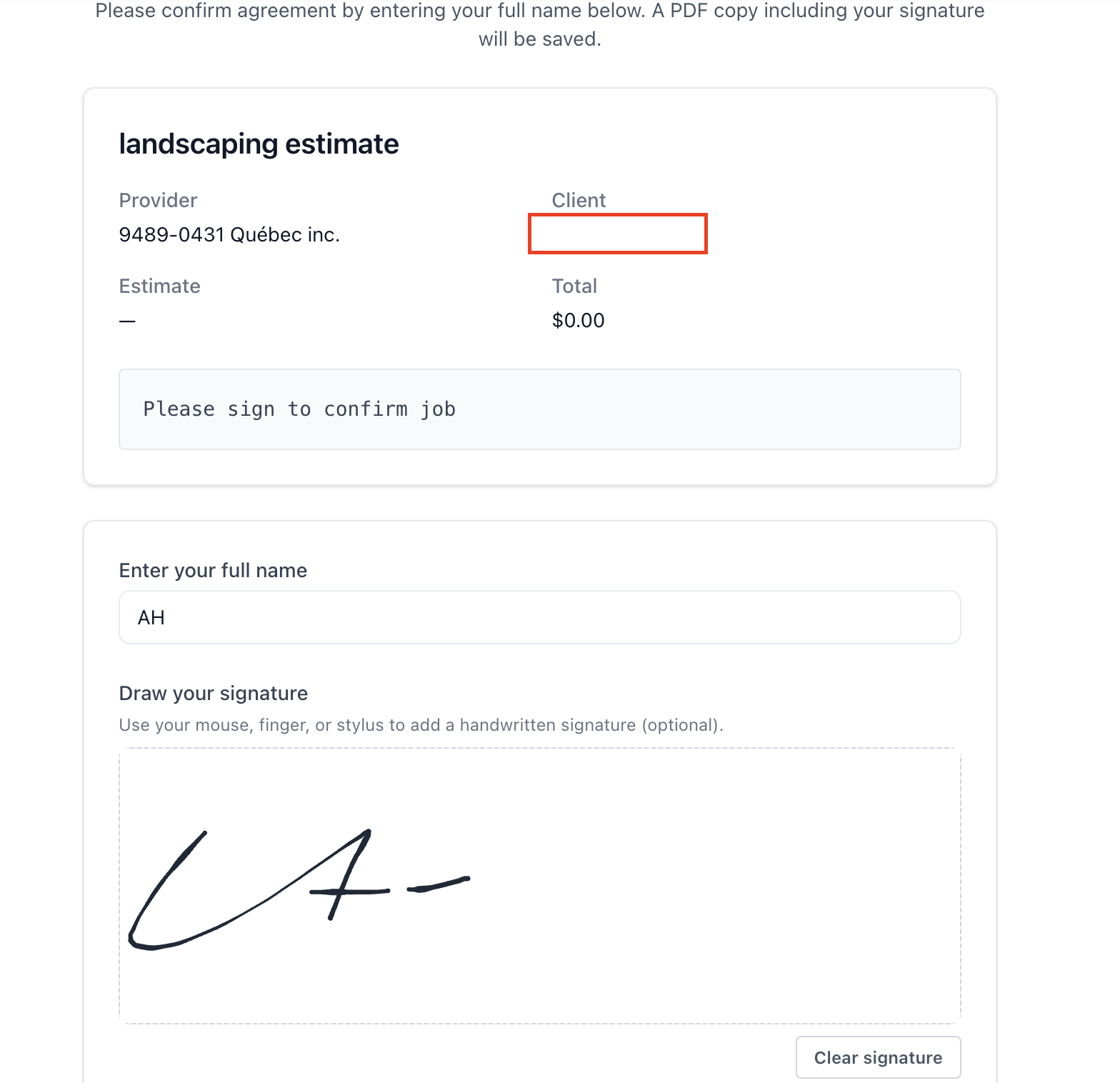Viewport: 1120px width, 1083px height.
Task: Click the Total value $0.00
Action: 577,320
